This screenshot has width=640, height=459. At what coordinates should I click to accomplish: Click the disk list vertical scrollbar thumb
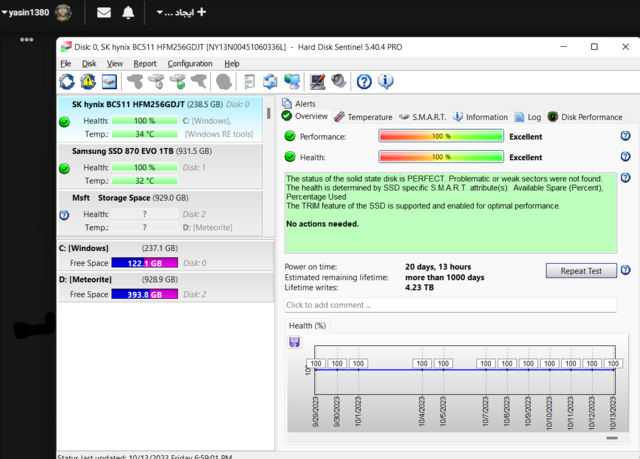[269, 113]
